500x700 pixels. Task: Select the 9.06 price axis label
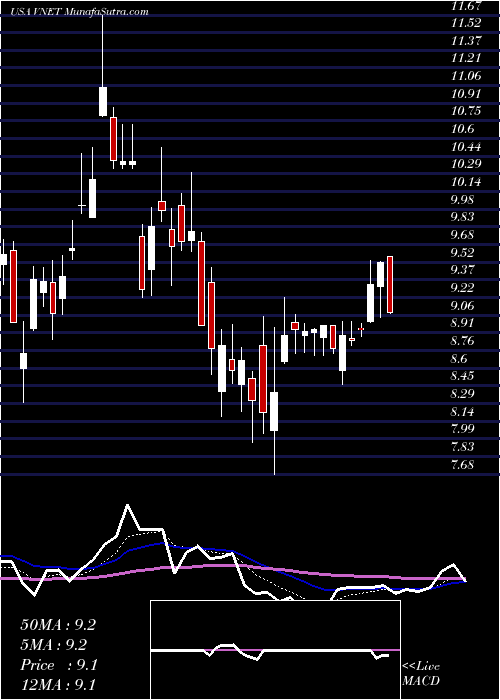point(462,306)
